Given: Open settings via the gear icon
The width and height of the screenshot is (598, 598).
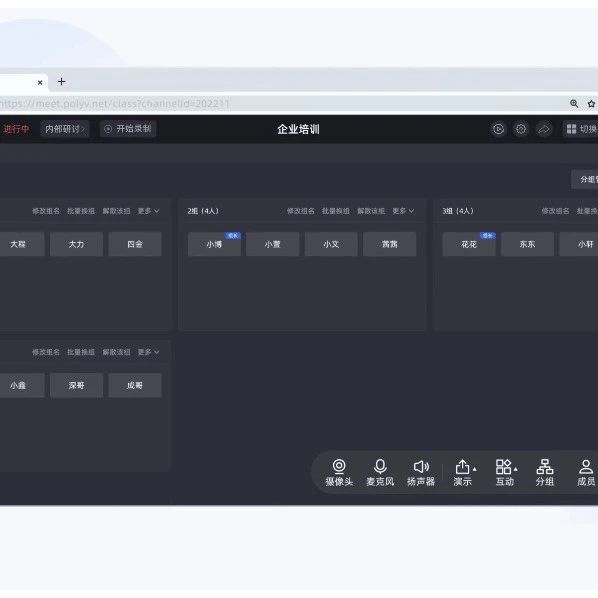Looking at the screenshot, I should pos(521,129).
